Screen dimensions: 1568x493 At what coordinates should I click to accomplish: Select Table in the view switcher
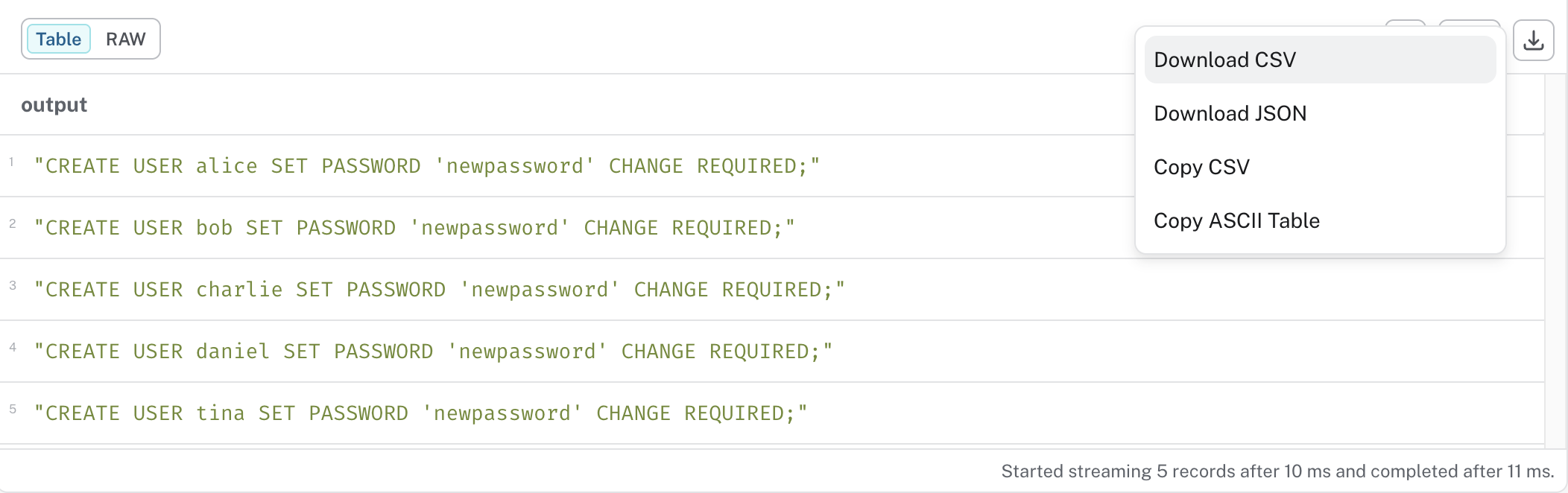tap(57, 39)
